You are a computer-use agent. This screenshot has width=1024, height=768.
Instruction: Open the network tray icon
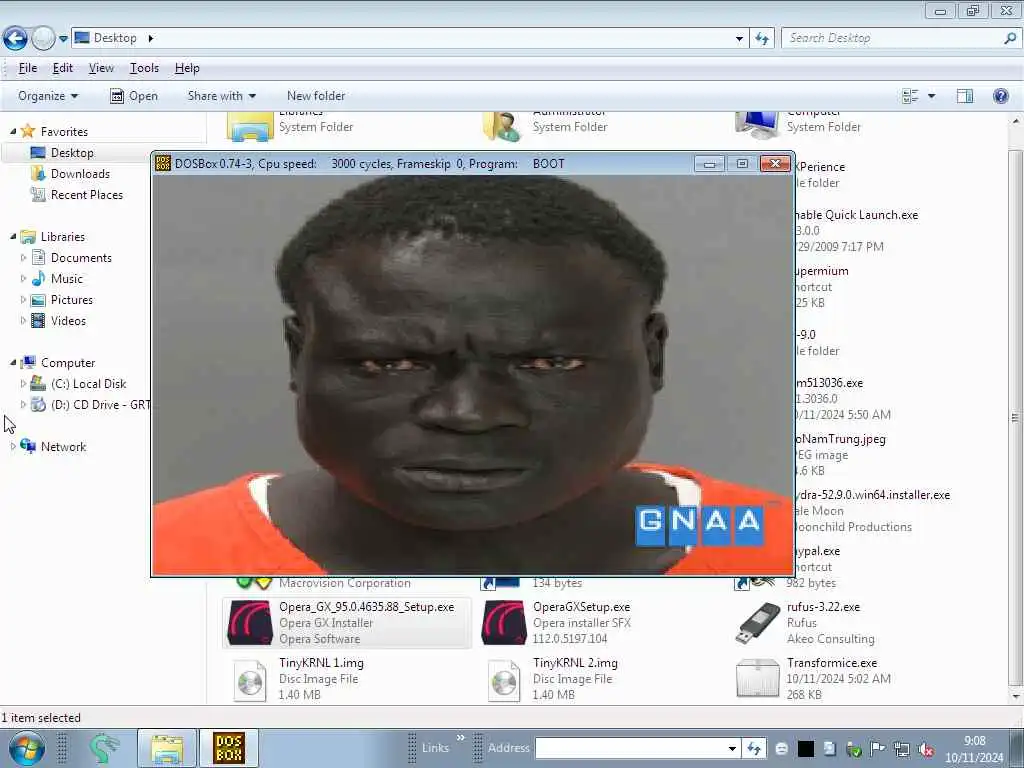902,749
